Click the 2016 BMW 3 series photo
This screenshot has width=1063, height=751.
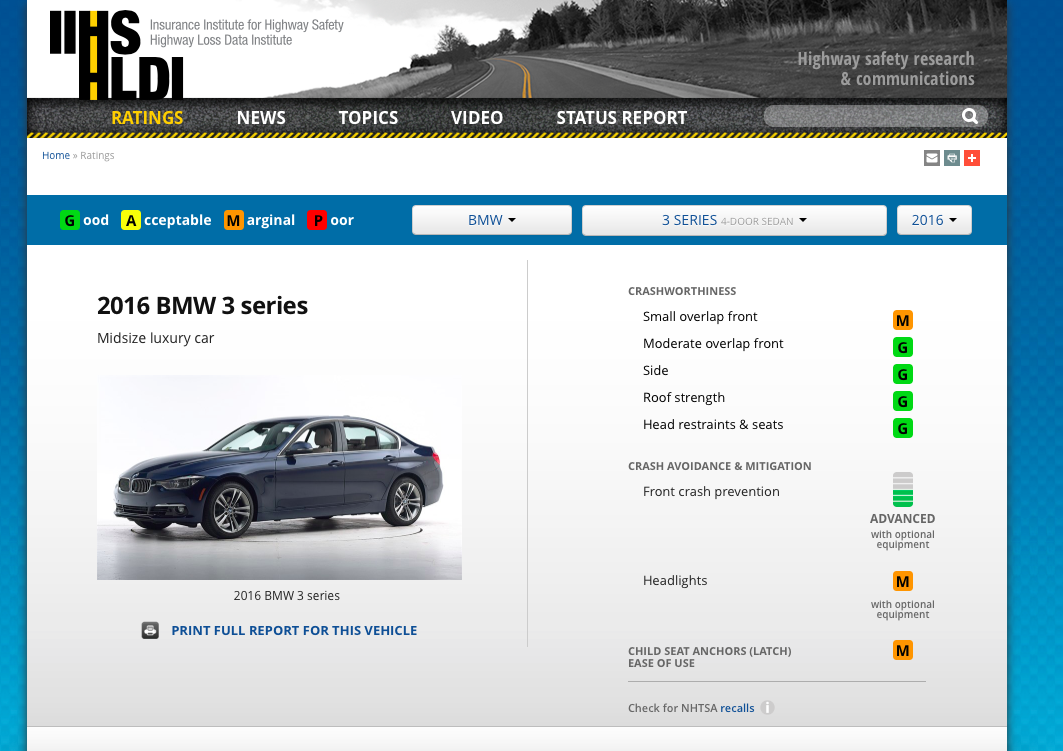tap(279, 478)
